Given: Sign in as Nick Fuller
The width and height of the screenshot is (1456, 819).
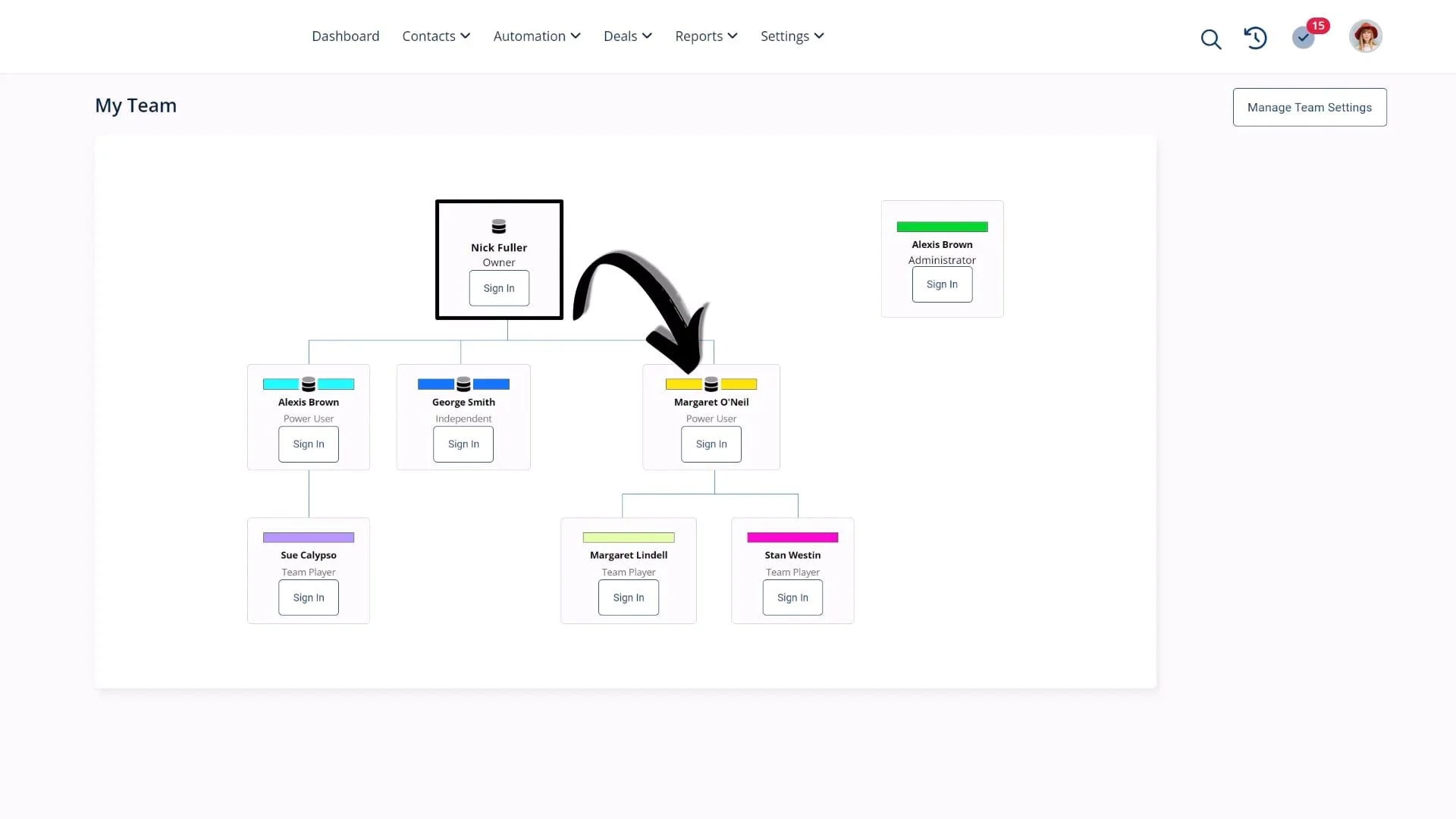Looking at the screenshot, I should pyautogui.click(x=499, y=288).
